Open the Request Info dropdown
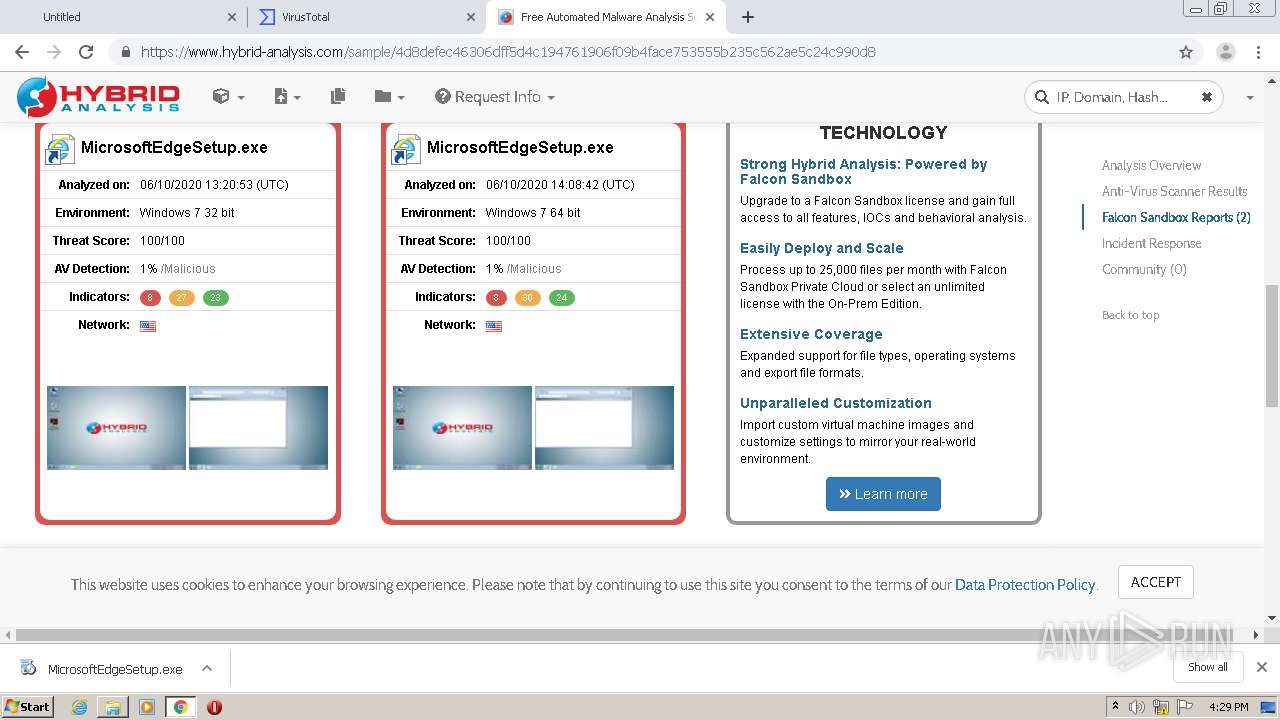1280x720 pixels. 495,97
